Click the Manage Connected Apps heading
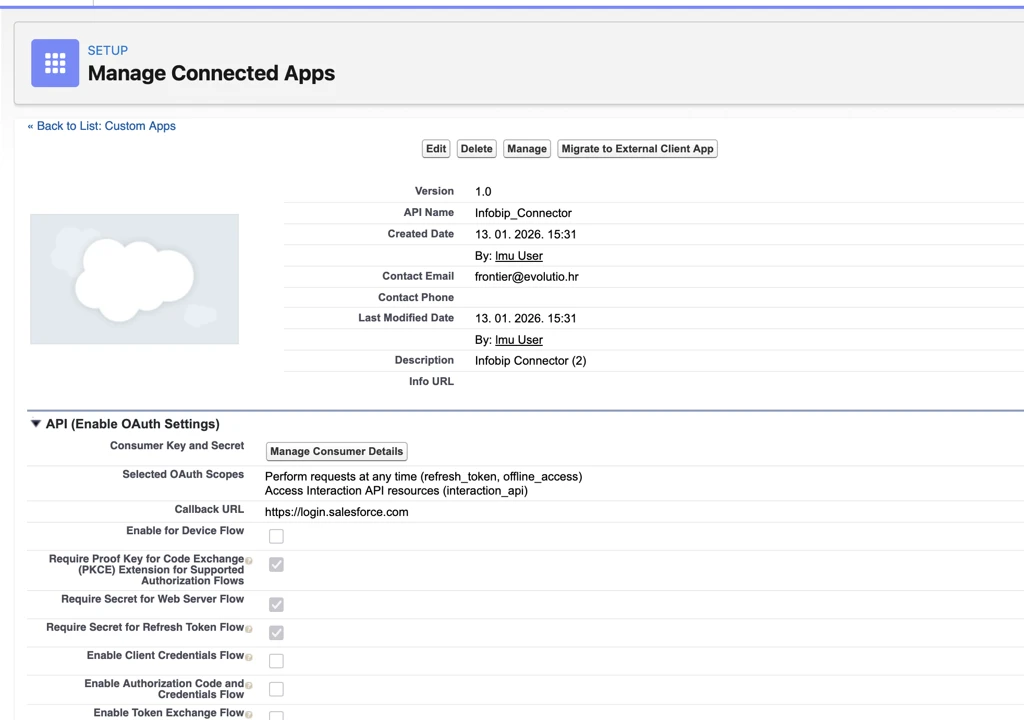Viewport: 1024px width, 720px height. click(212, 73)
